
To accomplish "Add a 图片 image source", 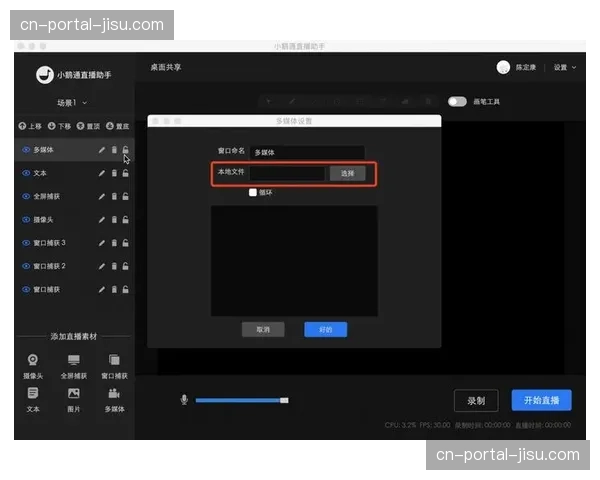I will (x=73, y=397).
